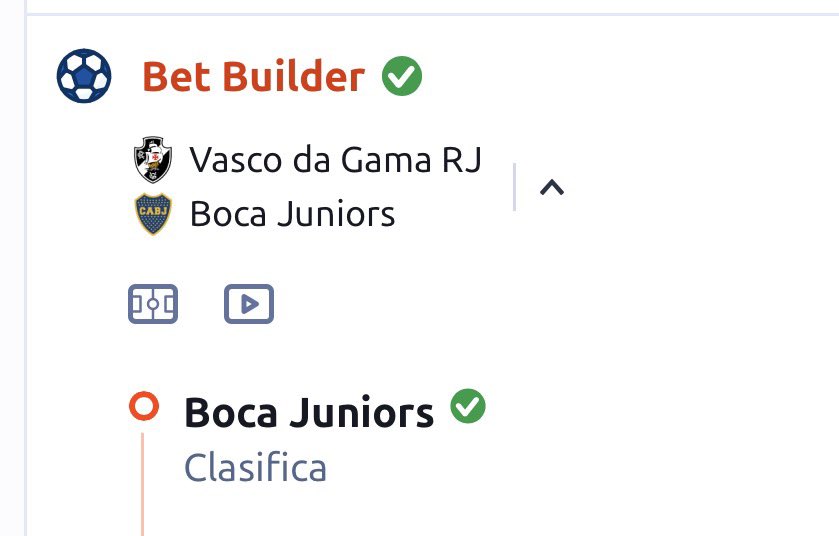Viewport: 839px width, 536px height.
Task: Click green check next to bold Boca Juniors
Action: (468, 406)
